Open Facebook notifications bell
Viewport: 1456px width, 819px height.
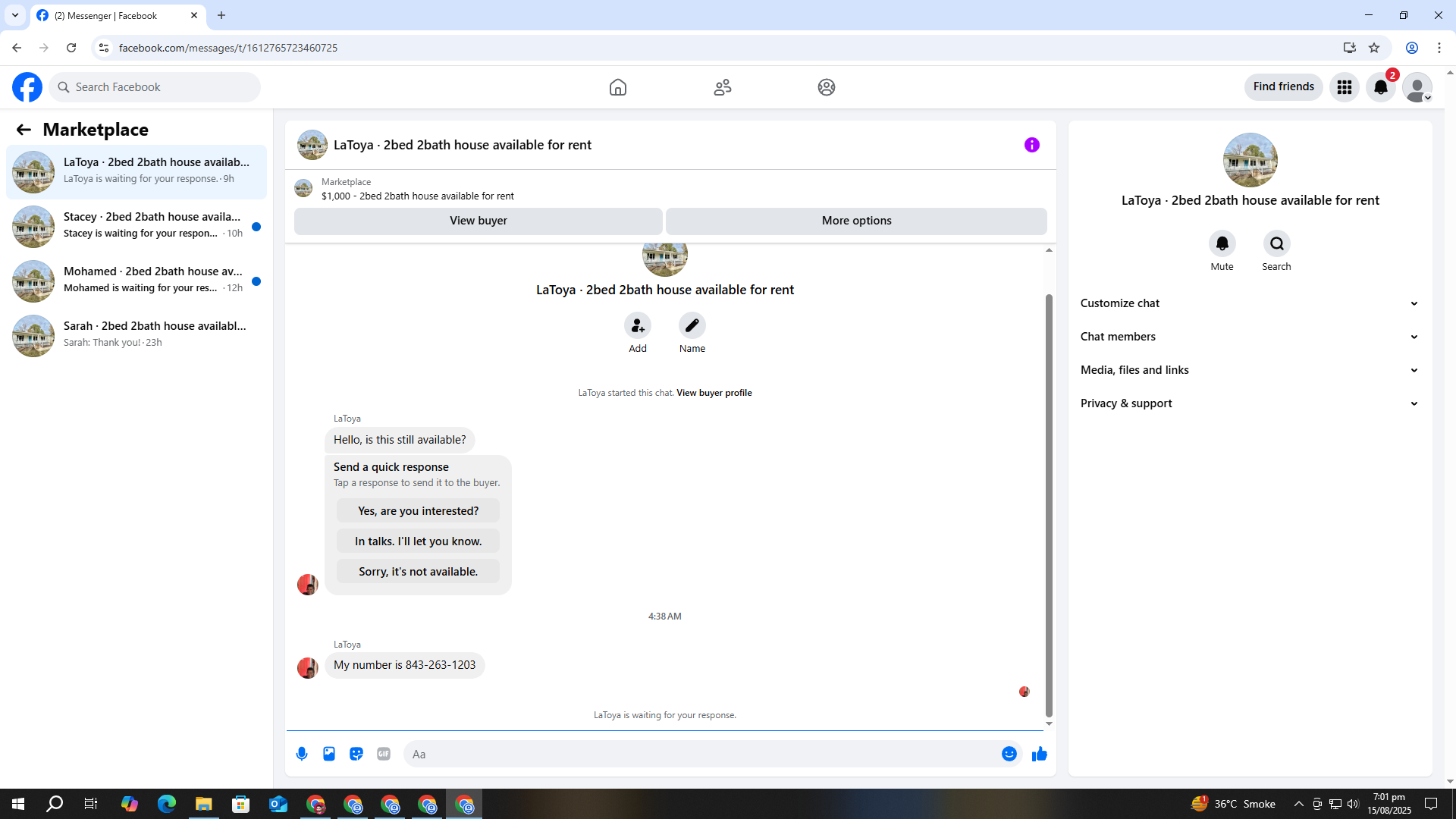click(x=1380, y=87)
